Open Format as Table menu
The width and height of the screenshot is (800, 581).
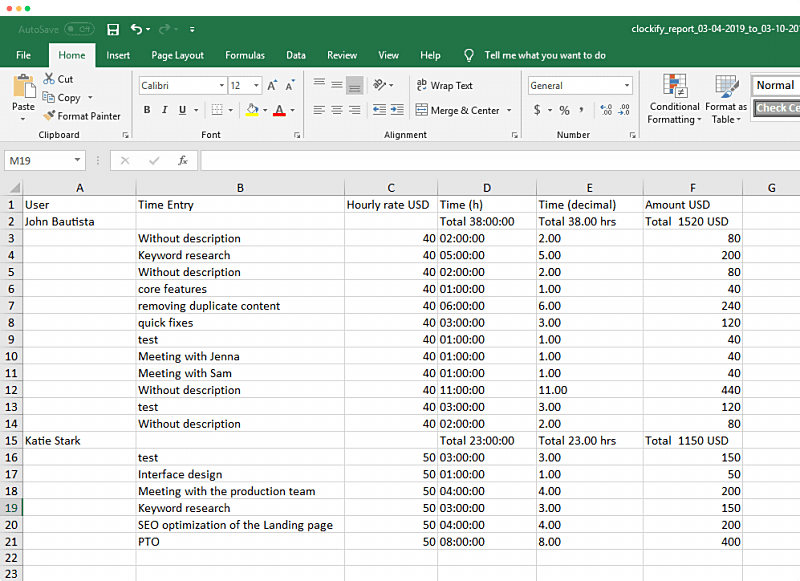[x=726, y=99]
